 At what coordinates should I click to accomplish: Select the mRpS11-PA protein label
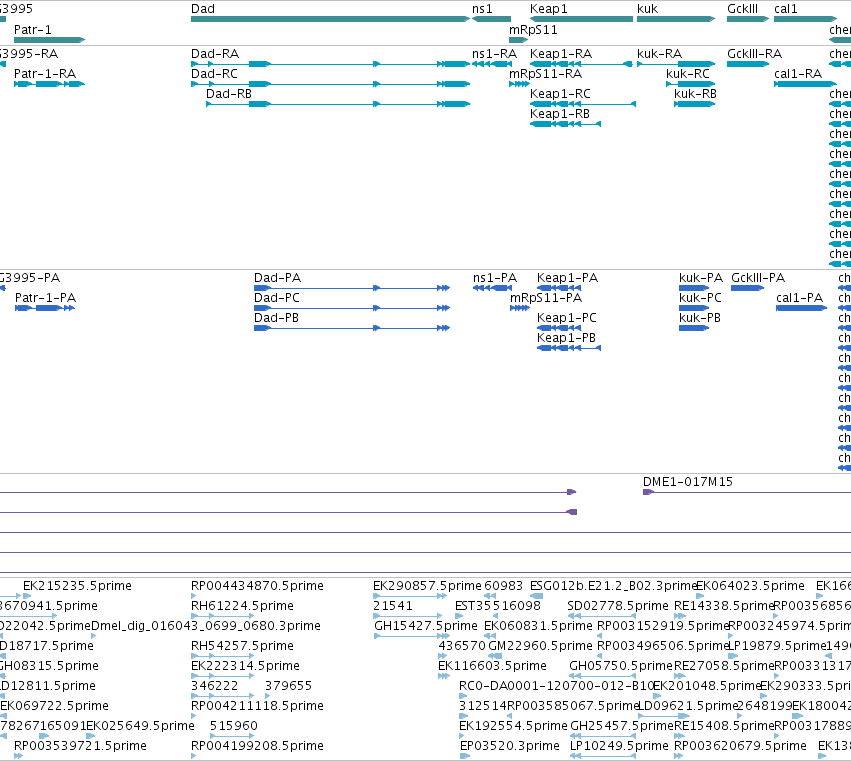(546, 298)
